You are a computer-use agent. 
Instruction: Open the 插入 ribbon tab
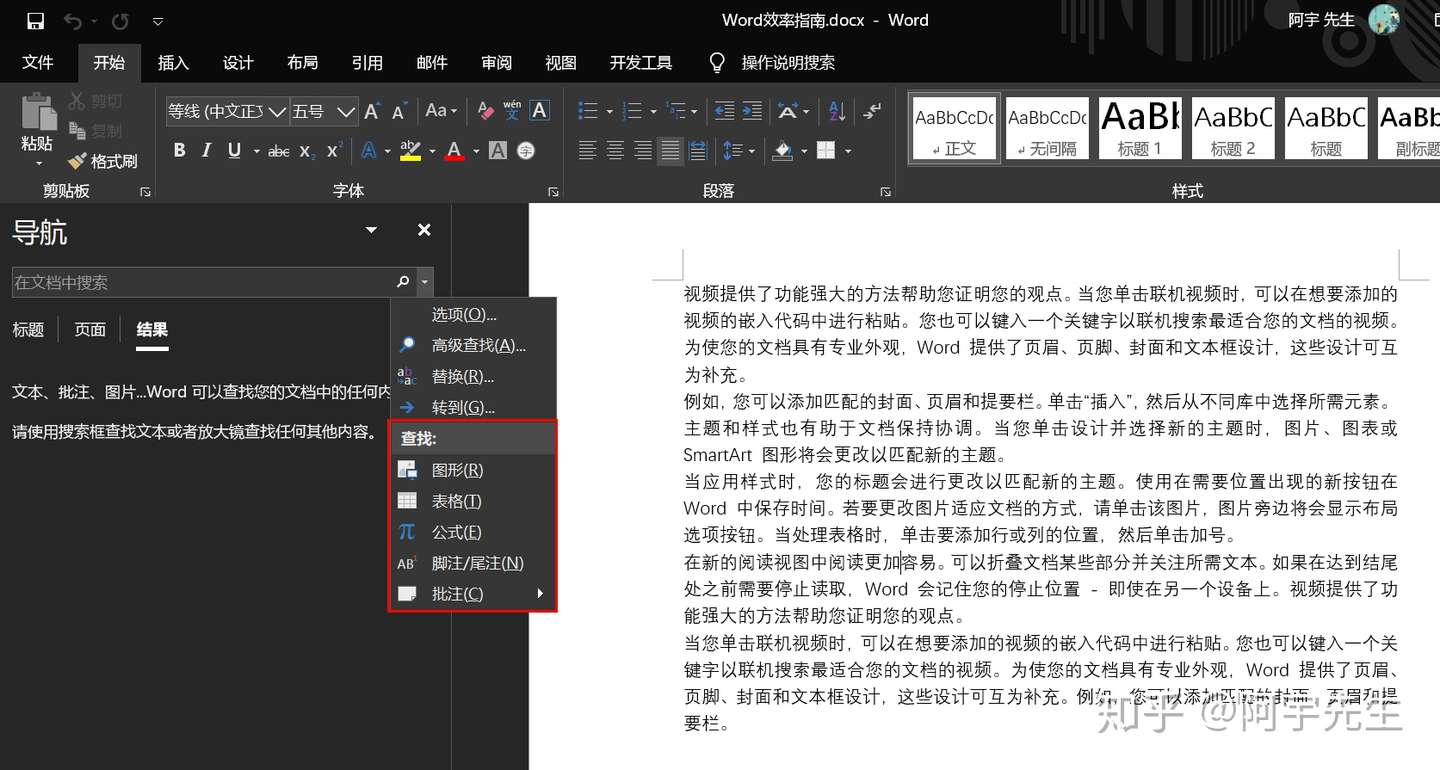click(173, 62)
